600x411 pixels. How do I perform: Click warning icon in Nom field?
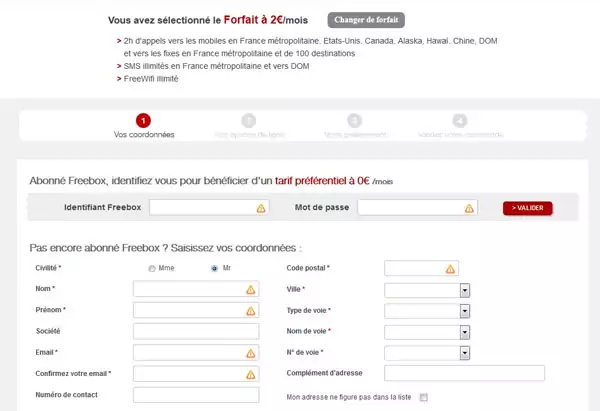click(x=250, y=289)
